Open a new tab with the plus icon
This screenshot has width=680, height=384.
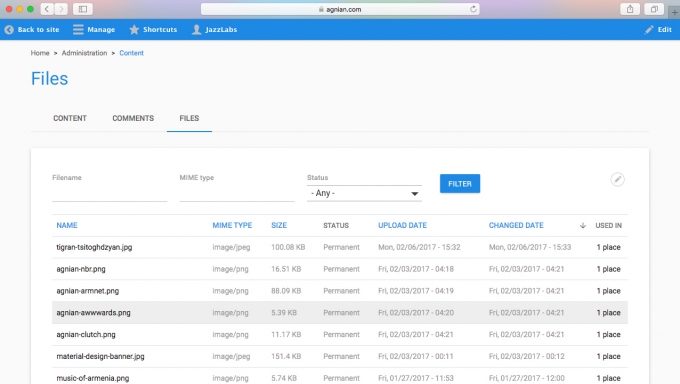pos(674,12)
